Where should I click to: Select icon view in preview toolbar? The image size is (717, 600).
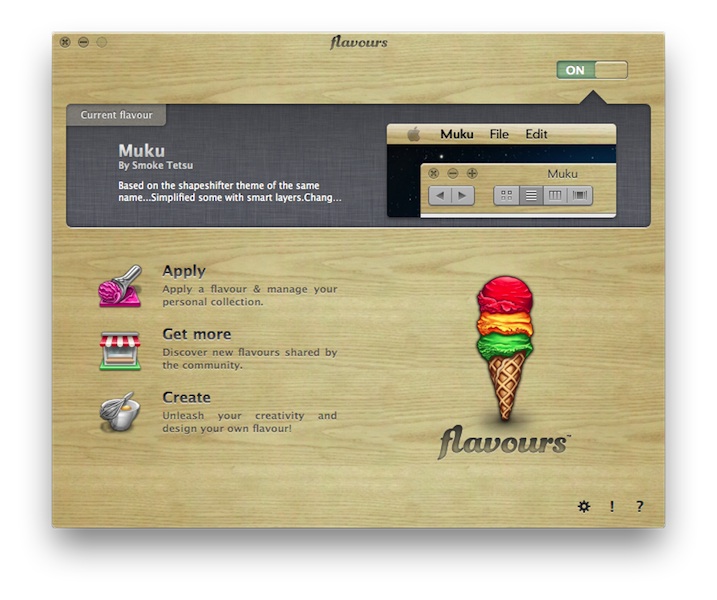click(507, 196)
